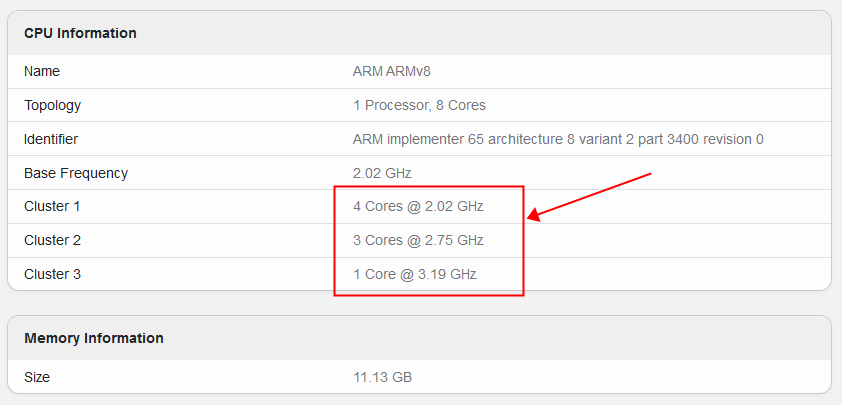The width and height of the screenshot is (842, 405).
Task: Select the 4 Cores @ 2.02 GHz value
Action: [418, 206]
